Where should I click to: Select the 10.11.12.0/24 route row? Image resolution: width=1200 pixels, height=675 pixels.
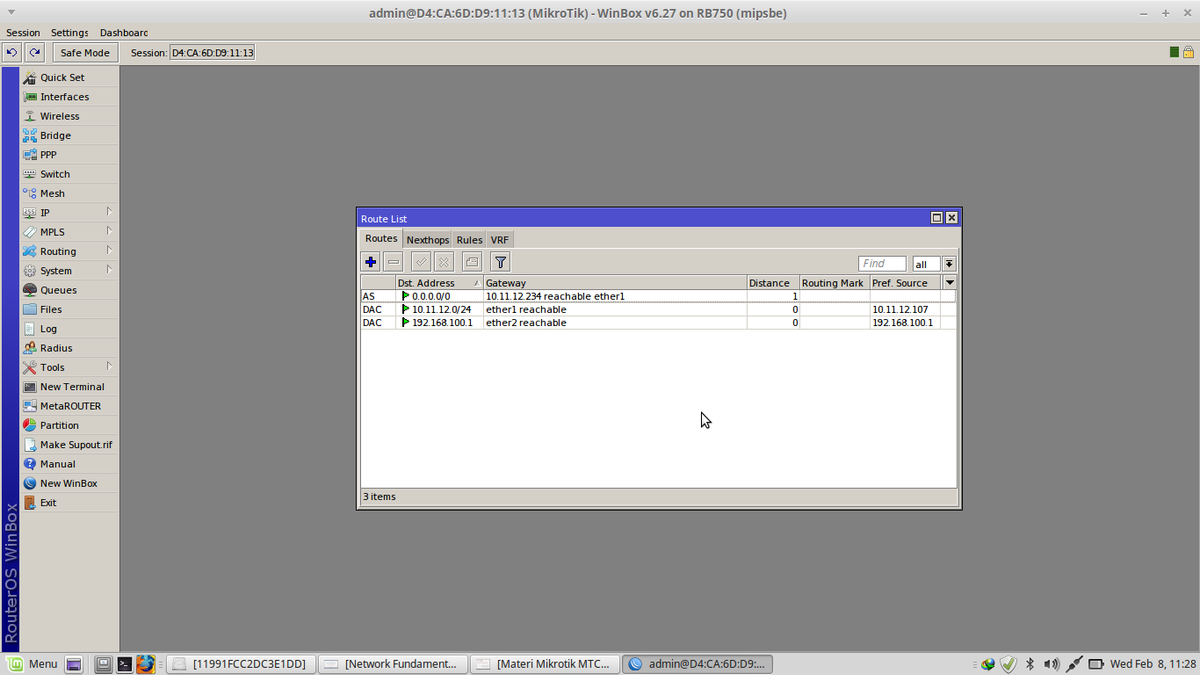[658, 309]
